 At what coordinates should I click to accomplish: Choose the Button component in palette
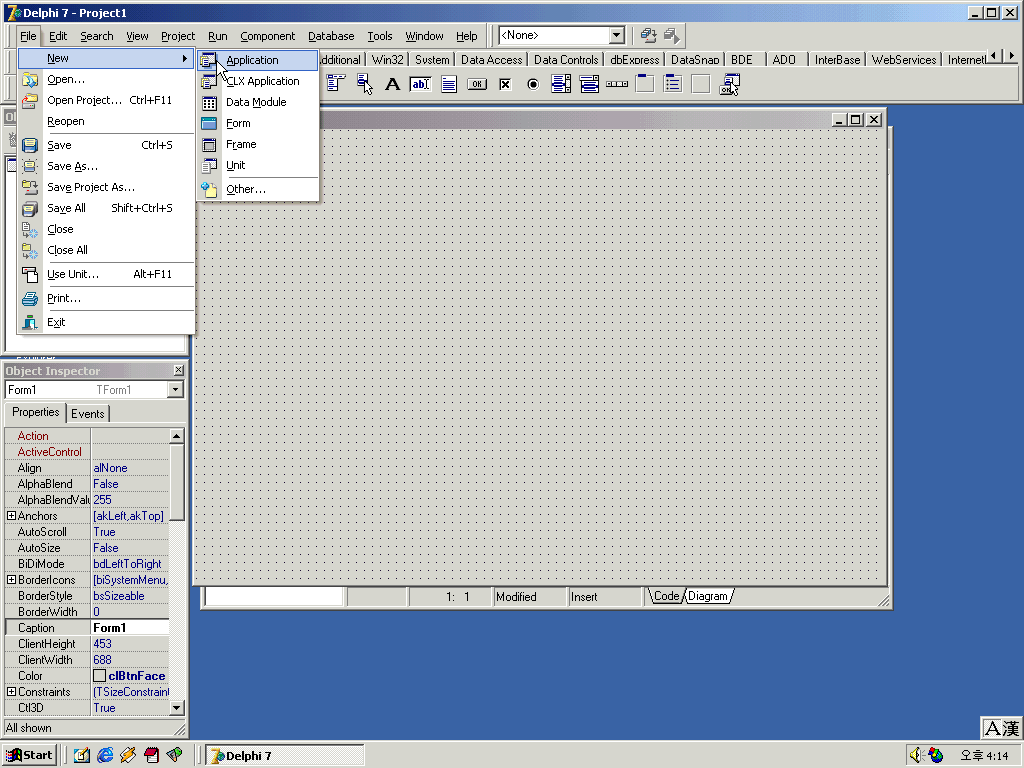(477, 85)
